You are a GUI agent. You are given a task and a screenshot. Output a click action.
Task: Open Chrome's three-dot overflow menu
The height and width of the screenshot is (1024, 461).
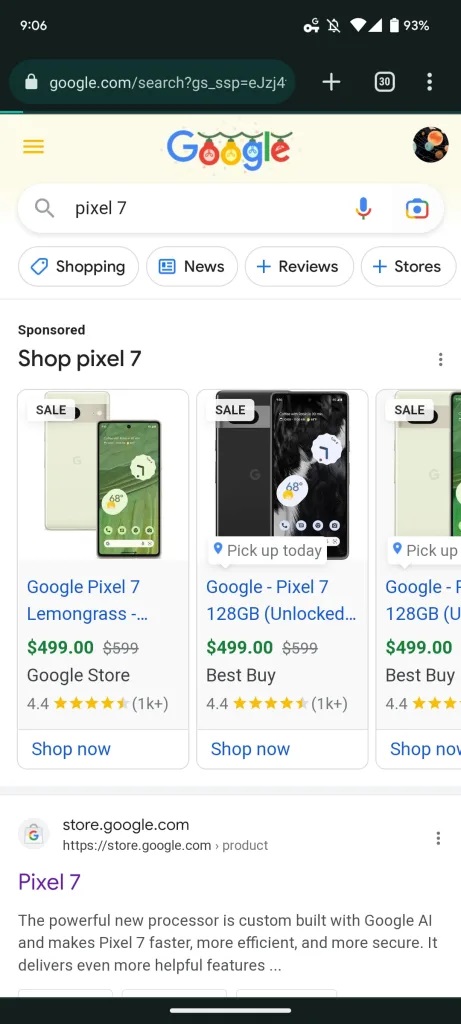point(429,82)
